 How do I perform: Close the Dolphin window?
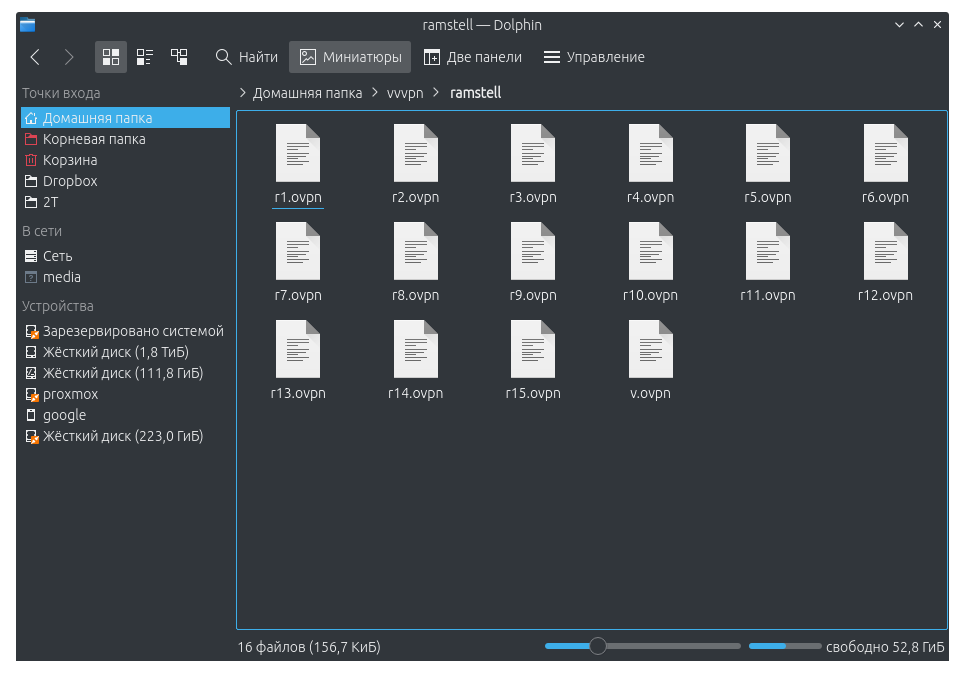point(937,25)
